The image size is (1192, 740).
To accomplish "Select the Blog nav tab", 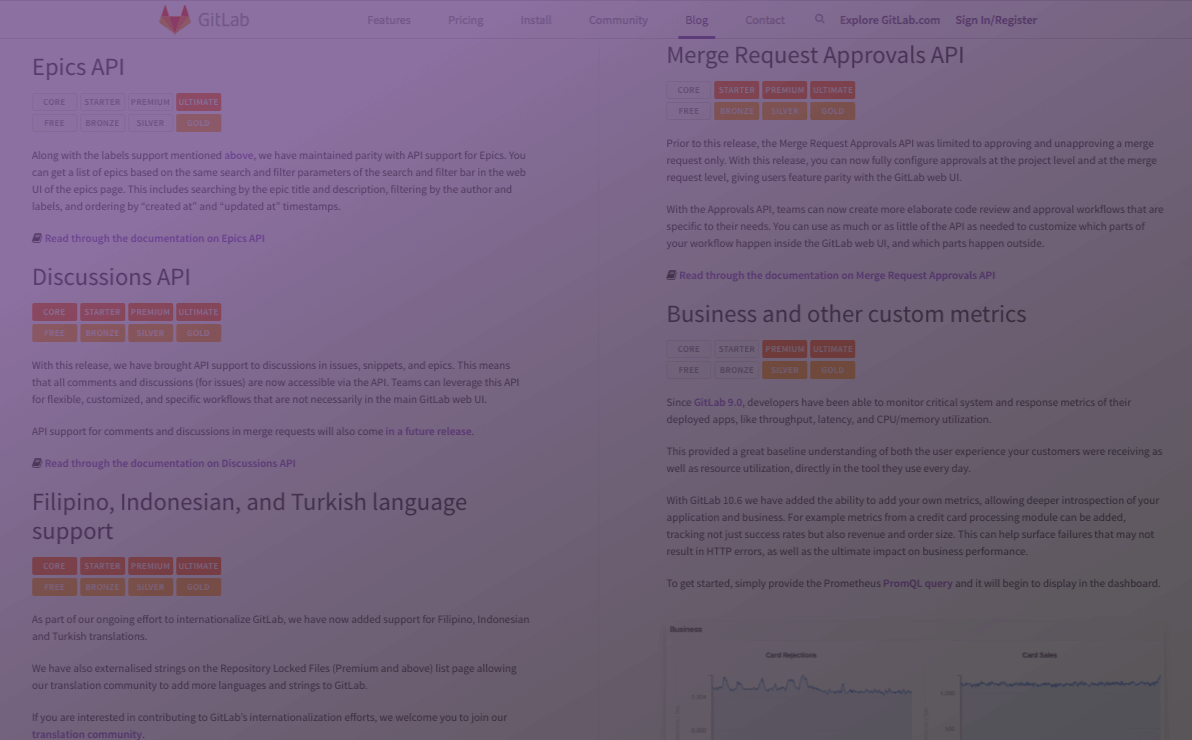I will [696, 20].
